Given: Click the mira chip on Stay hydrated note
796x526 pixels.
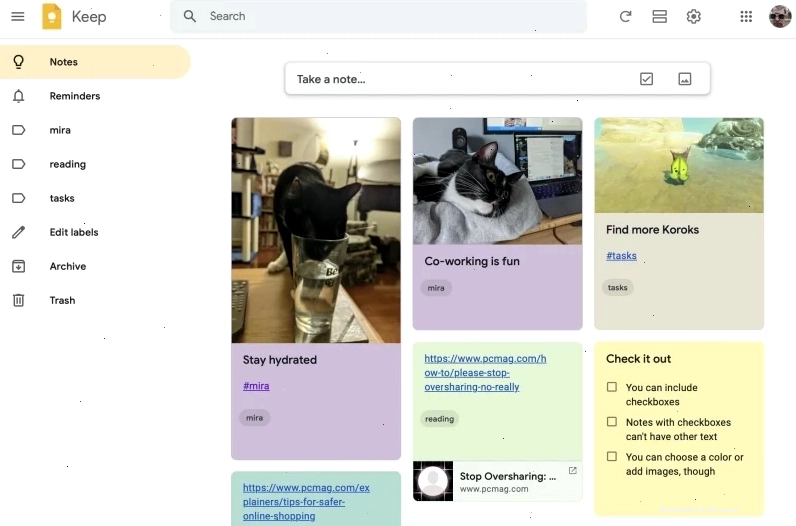Looking at the screenshot, I should [x=254, y=418].
